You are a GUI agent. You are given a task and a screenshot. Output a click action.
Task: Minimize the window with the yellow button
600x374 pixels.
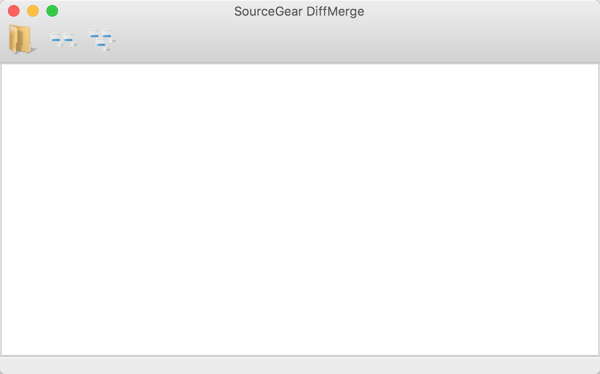pyautogui.click(x=33, y=11)
